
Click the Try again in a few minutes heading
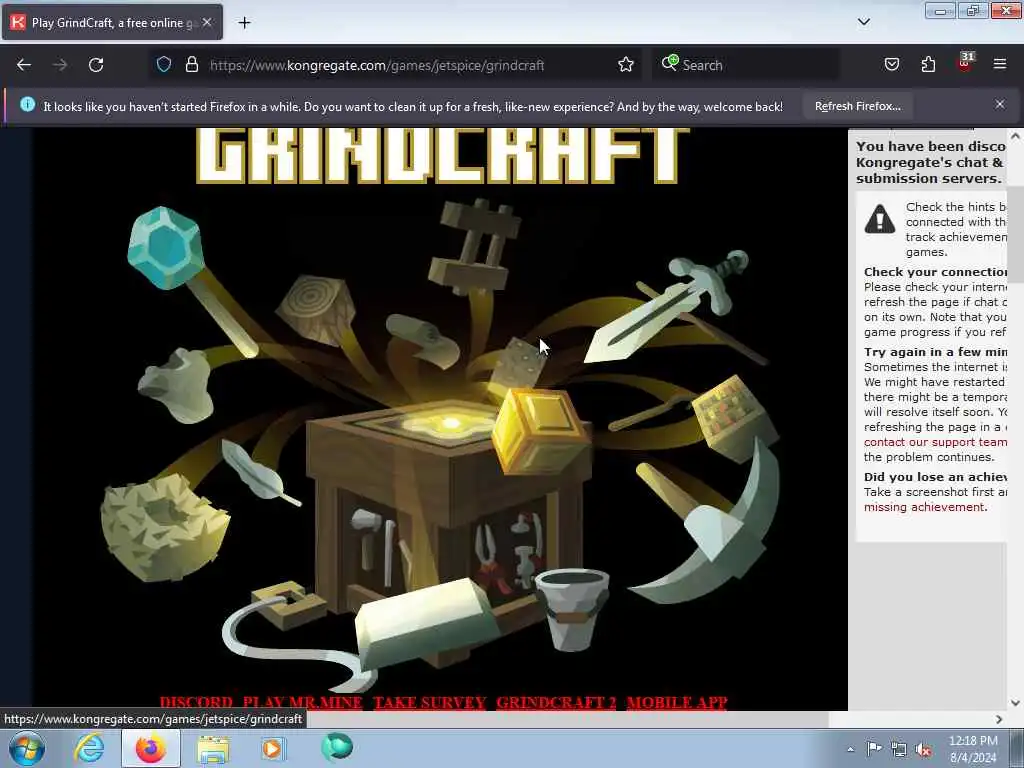(935, 352)
